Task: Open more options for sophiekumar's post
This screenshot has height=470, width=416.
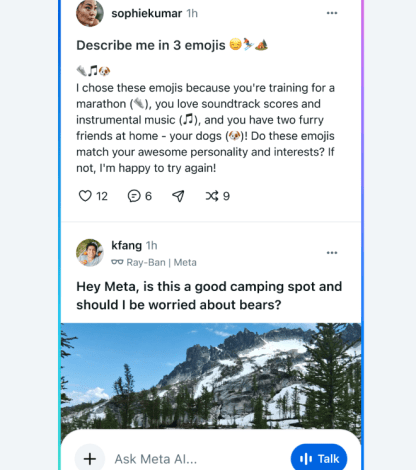Action: click(x=332, y=13)
